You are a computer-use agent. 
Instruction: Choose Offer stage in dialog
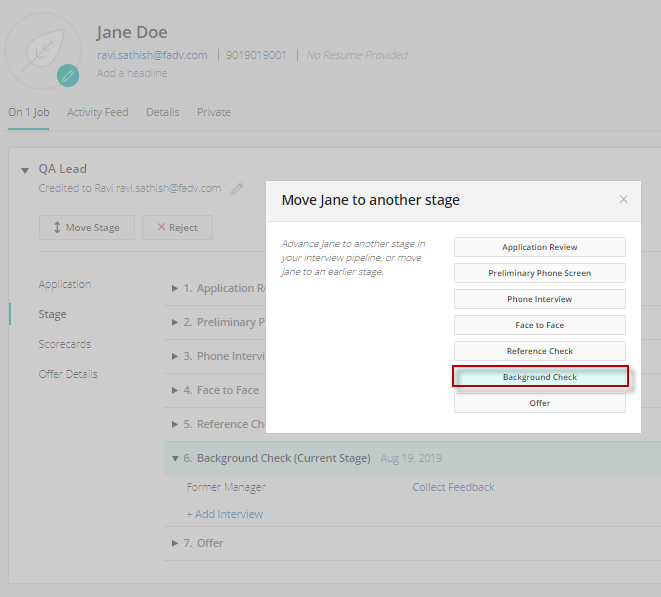(540, 403)
